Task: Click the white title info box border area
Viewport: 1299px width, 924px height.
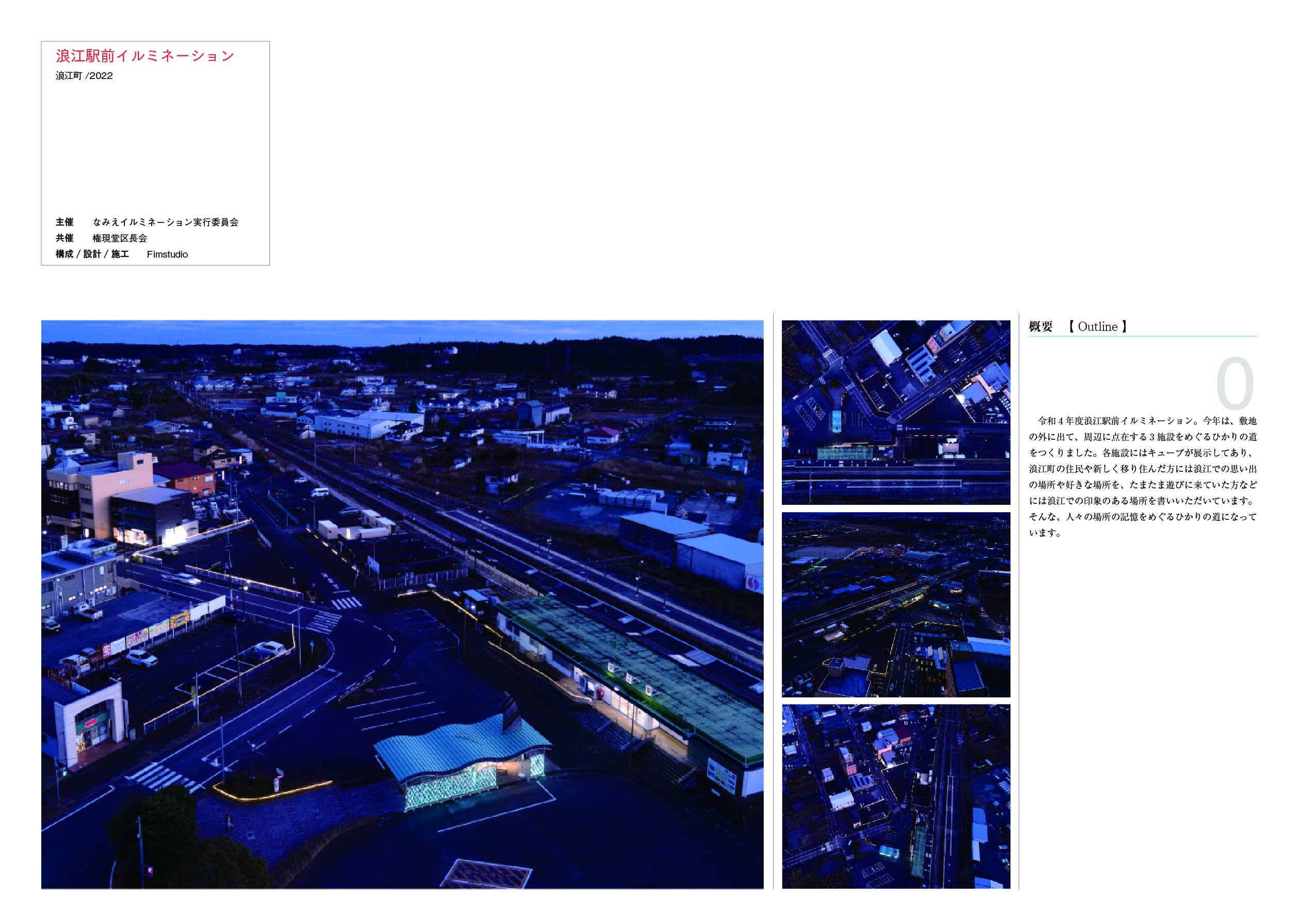Action: click(155, 148)
